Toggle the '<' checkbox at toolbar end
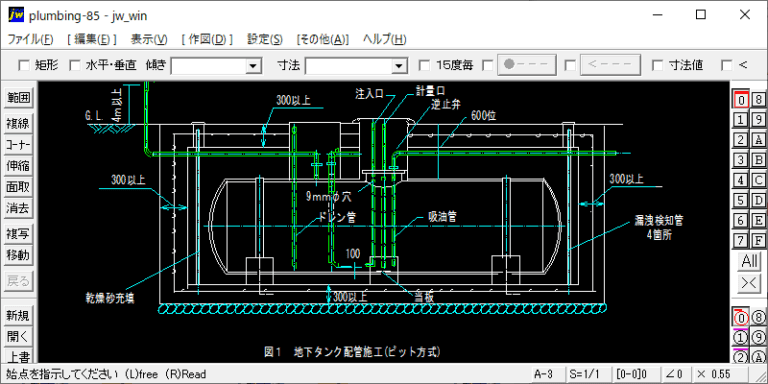The image size is (768, 384). tap(727, 65)
